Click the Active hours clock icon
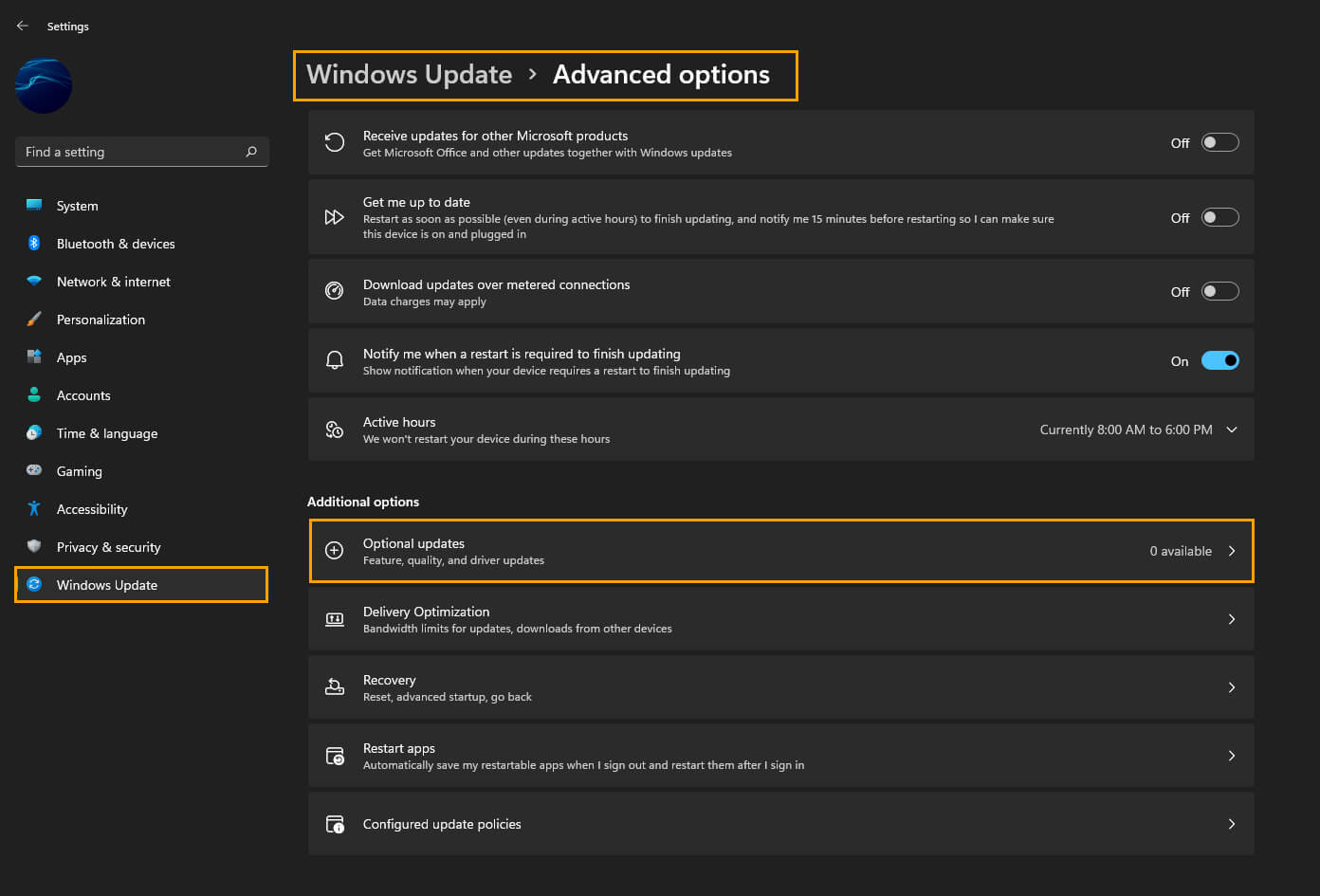 tap(335, 430)
